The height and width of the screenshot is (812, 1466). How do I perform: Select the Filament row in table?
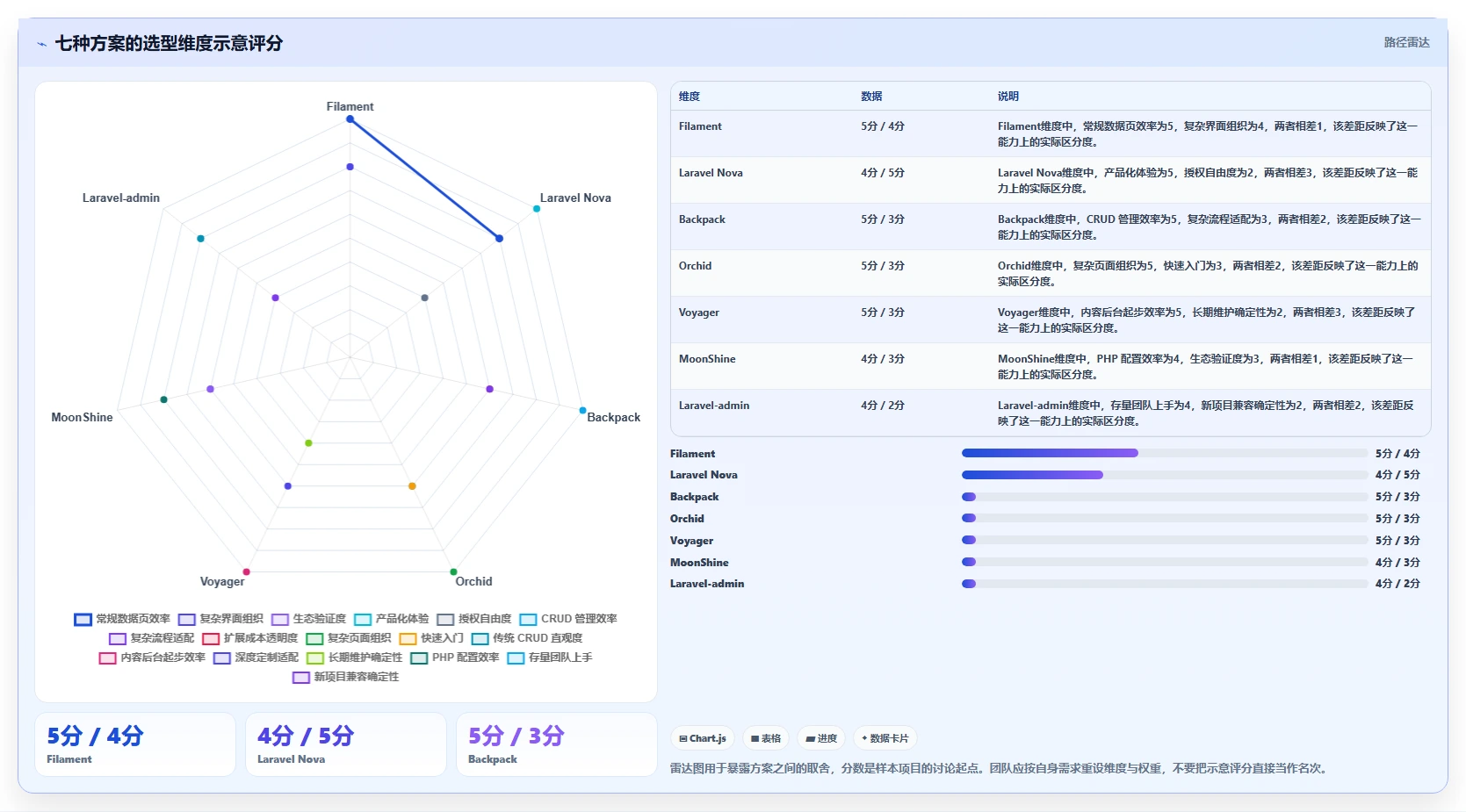(x=1051, y=133)
